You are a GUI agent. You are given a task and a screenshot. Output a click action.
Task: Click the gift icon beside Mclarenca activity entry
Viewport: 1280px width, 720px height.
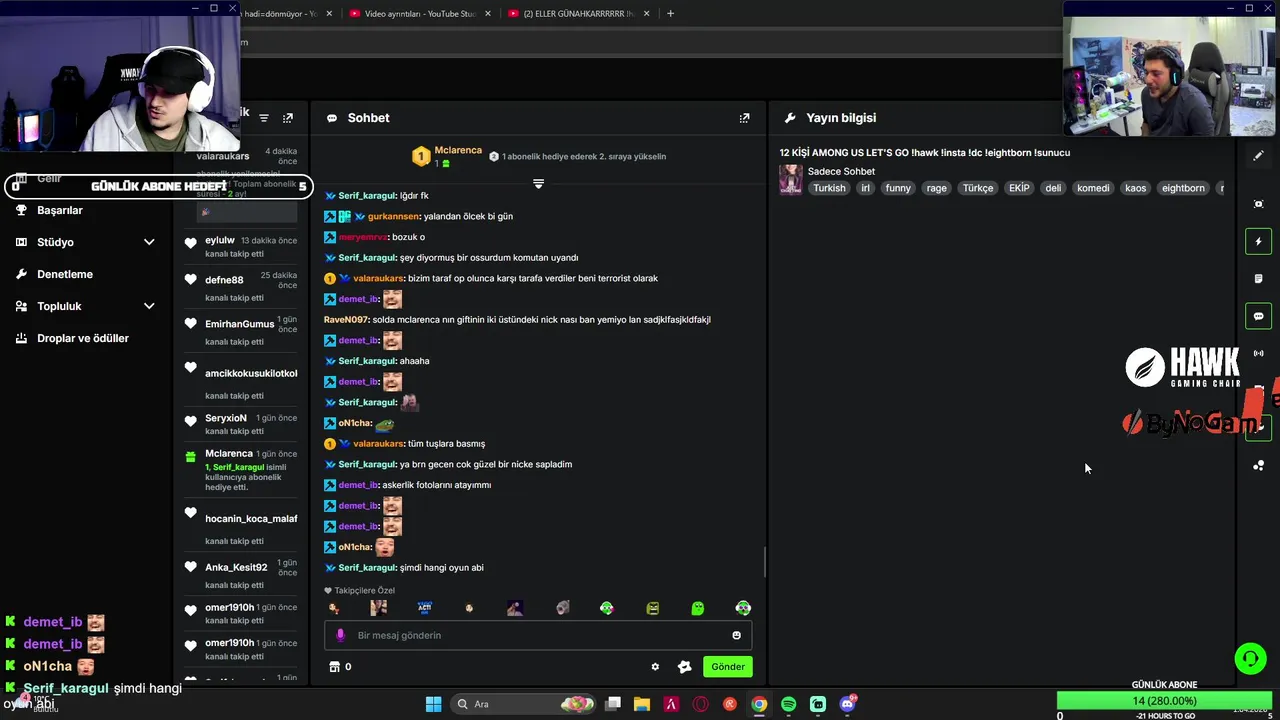tap(191, 457)
